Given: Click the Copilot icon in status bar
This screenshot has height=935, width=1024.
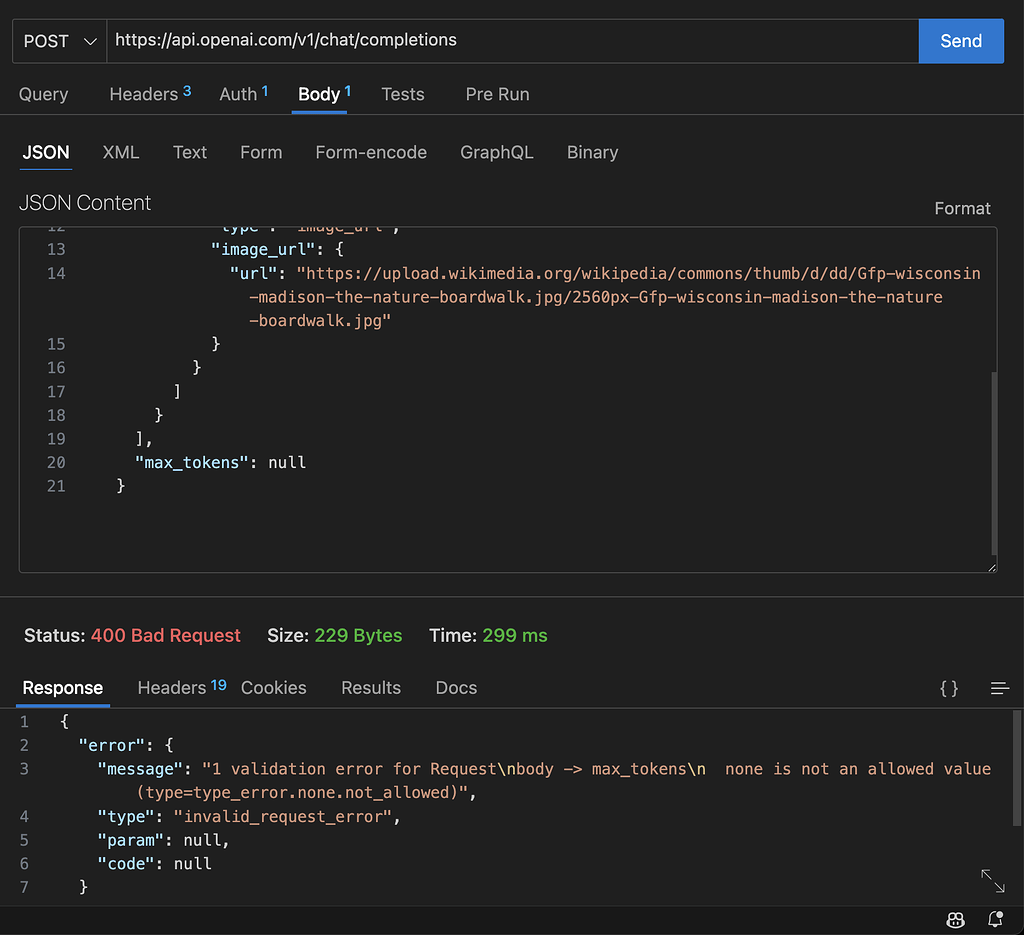Looking at the screenshot, I should [956, 920].
